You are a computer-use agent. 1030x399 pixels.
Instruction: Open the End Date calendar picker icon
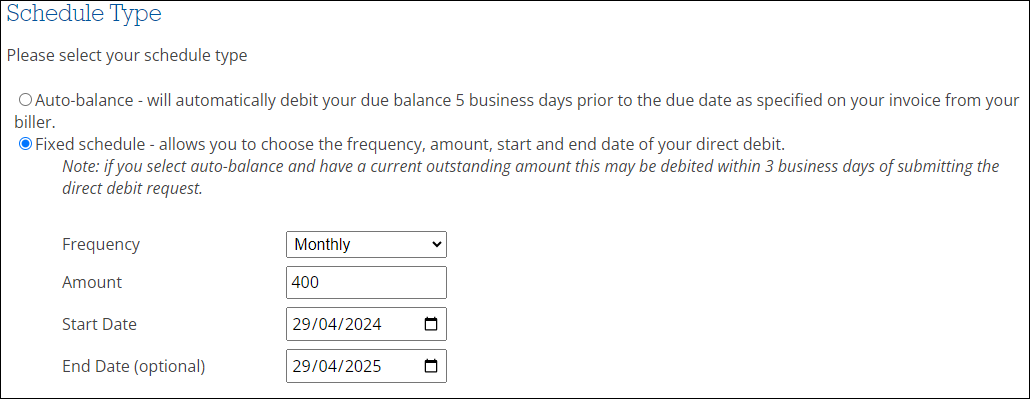click(x=431, y=366)
